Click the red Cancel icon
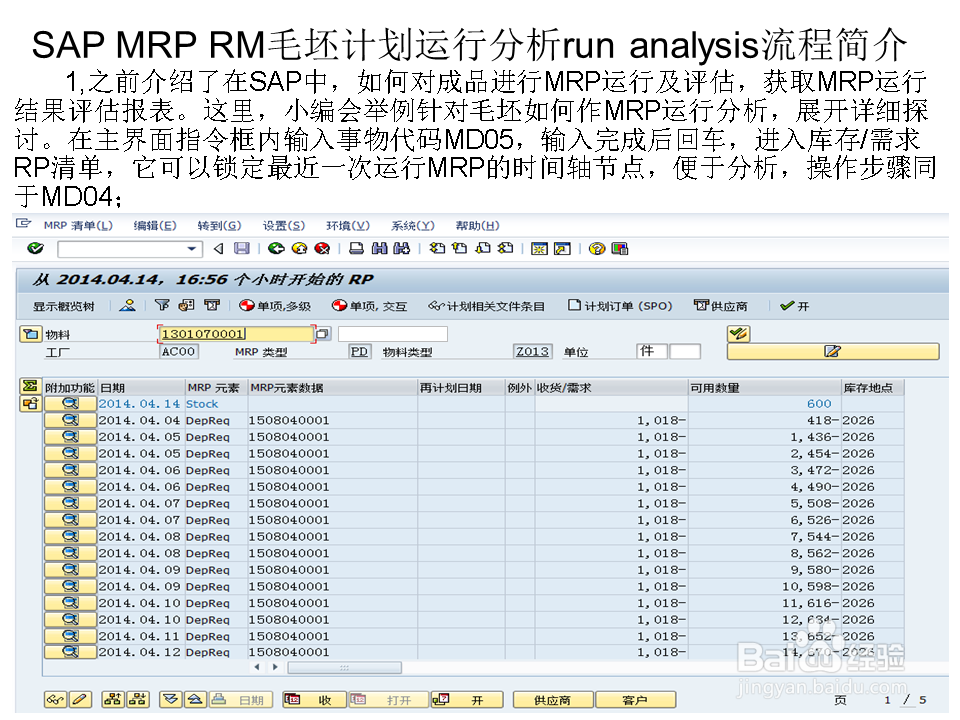This screenshot has height=720, width=960. click(322, 248)
